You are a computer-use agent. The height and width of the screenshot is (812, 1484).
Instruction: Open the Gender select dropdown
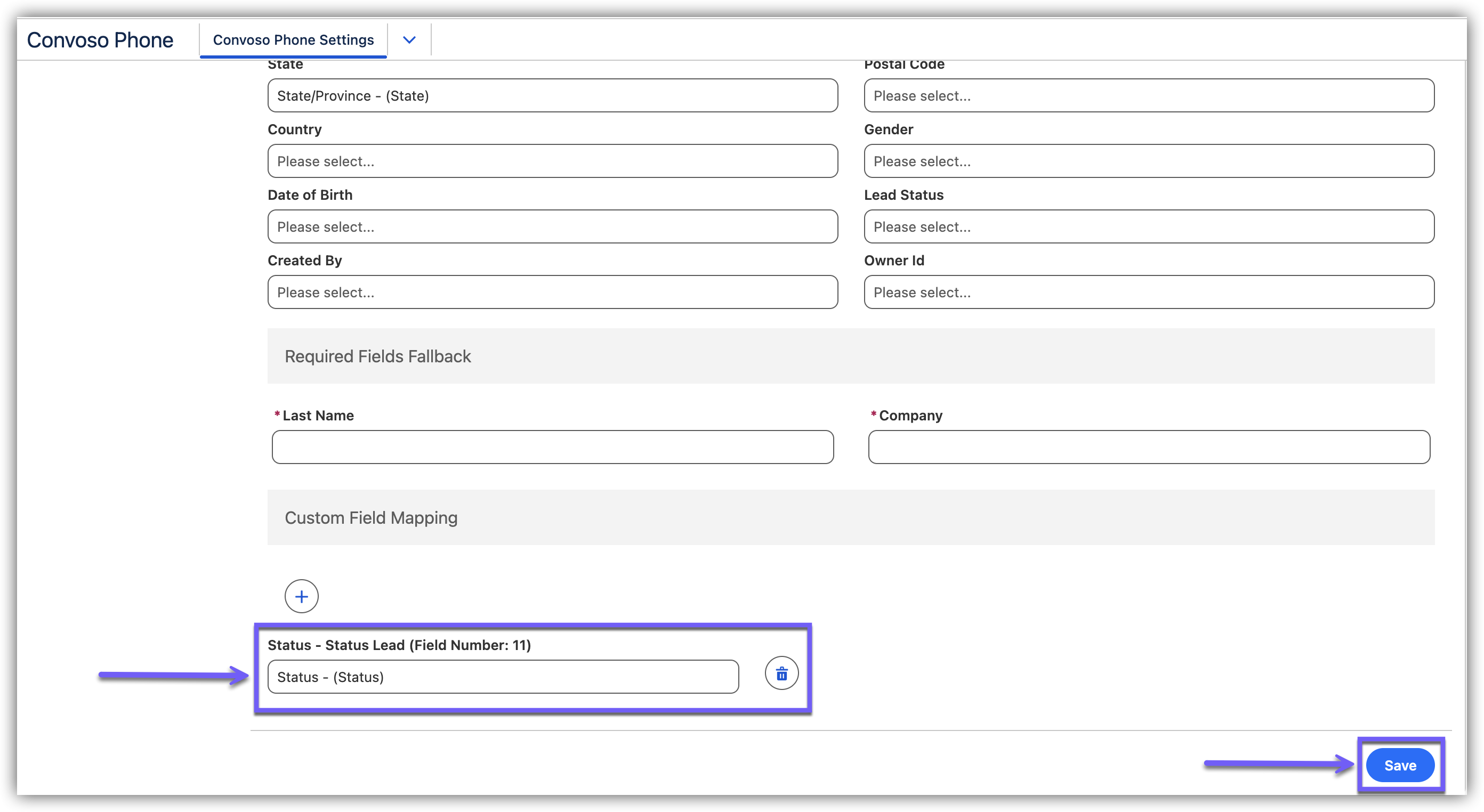(x=1148, y=161)
